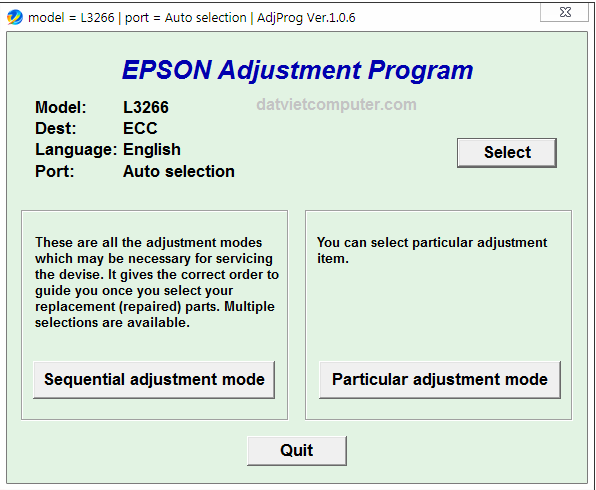The height and width of the screenshot is (490, 596).
Task: Start Sequential adjustment mode
Action: (154, 379)
